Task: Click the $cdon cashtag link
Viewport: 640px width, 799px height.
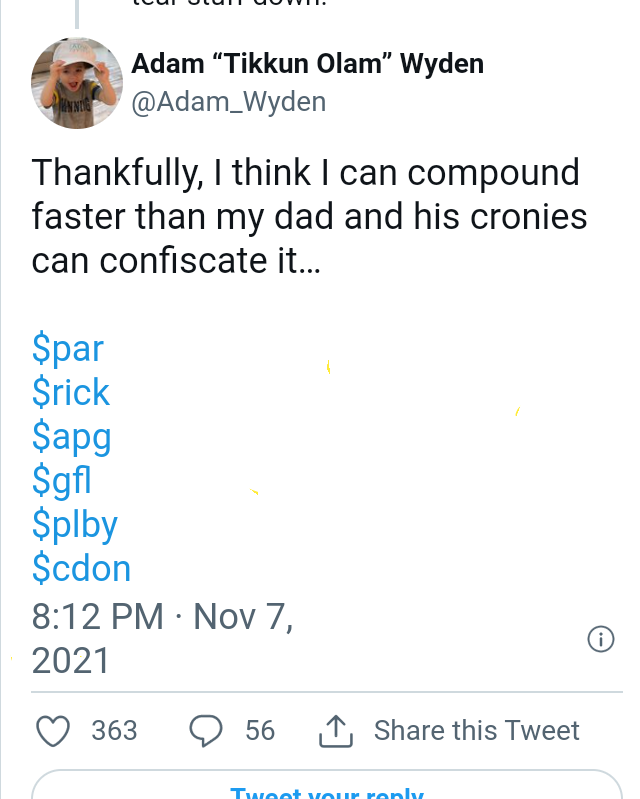Action: (x=81, y=569)
